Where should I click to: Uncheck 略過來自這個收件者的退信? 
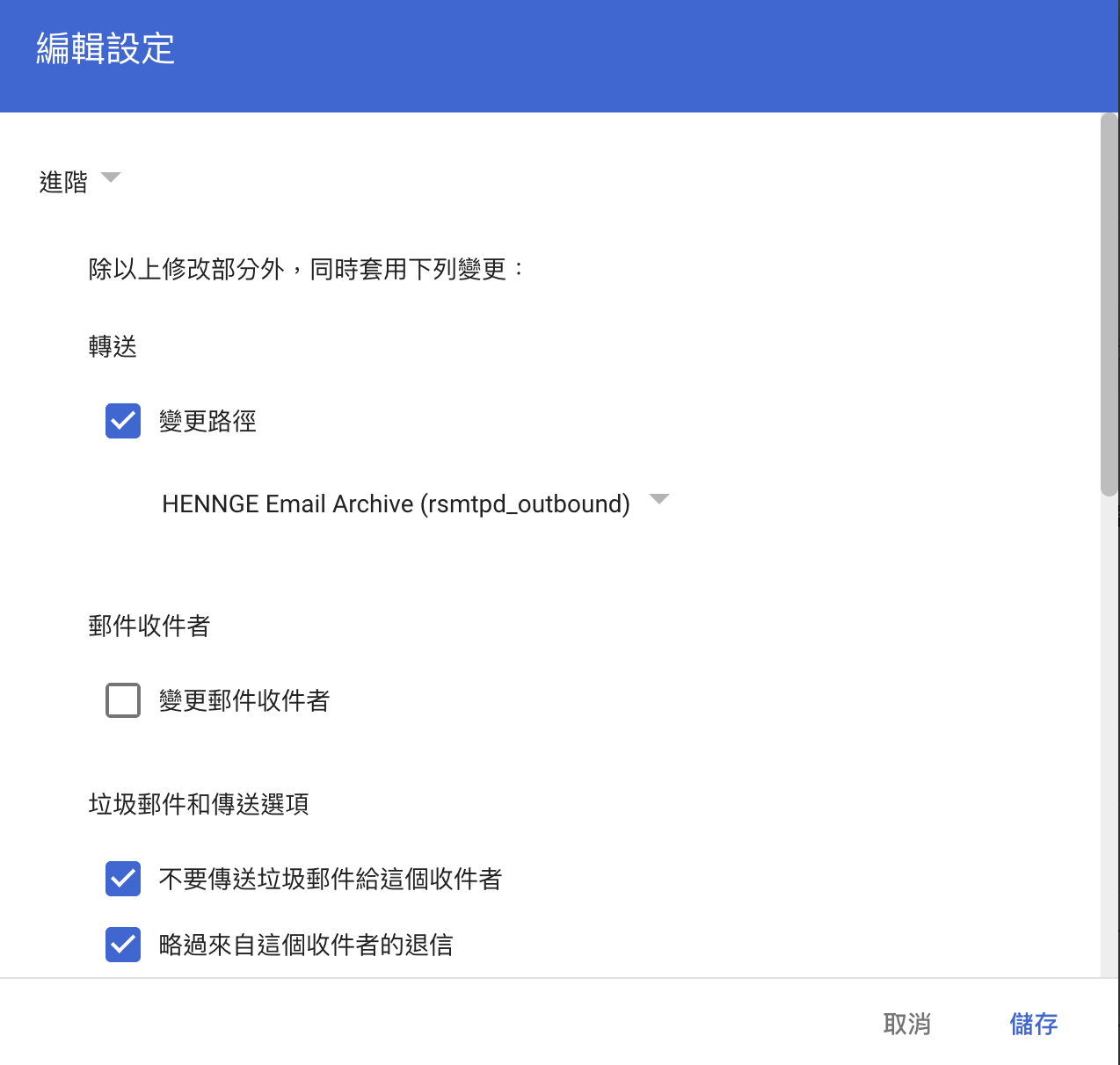click(123, 945)
